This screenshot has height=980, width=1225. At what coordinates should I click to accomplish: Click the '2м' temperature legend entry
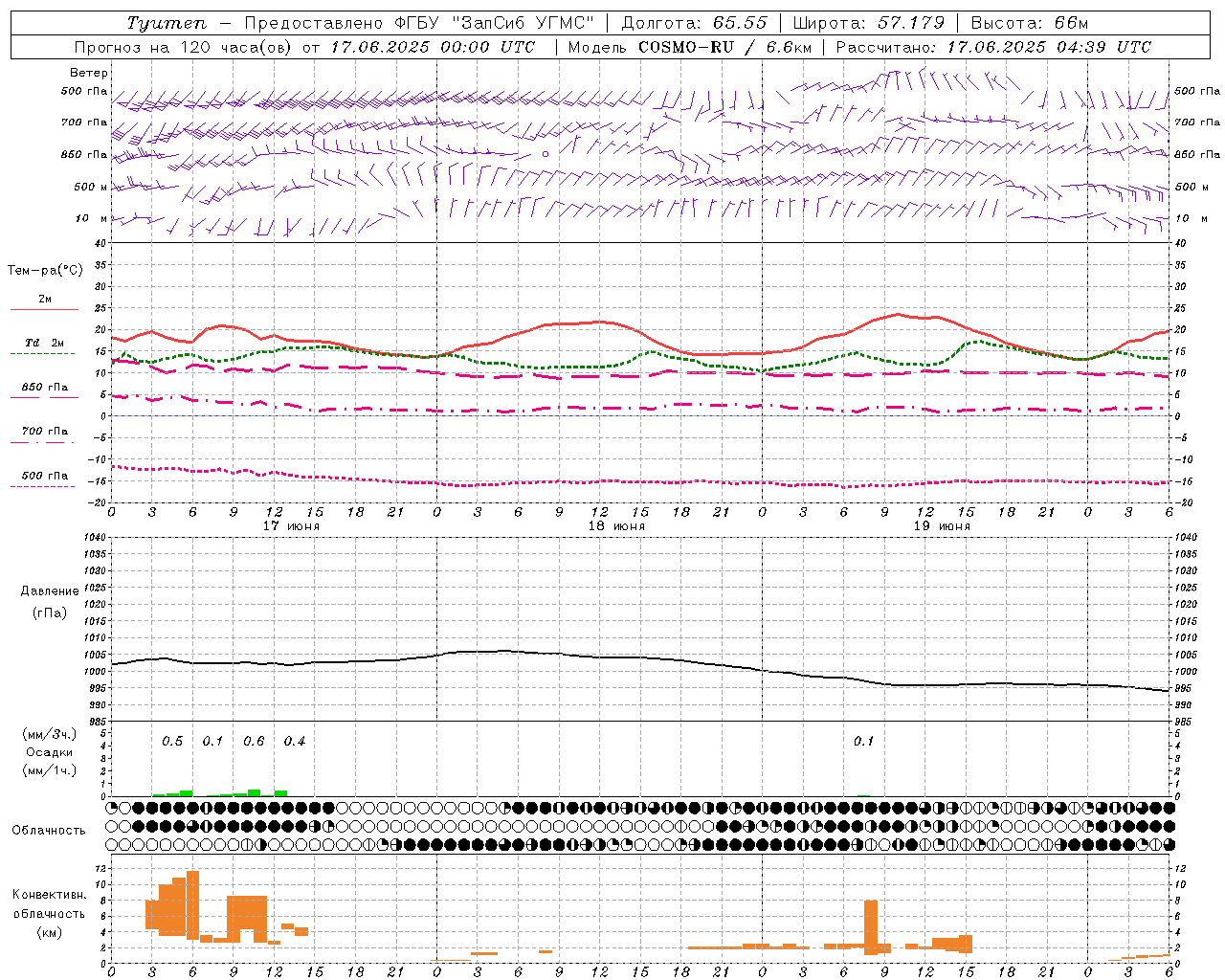click(x=45, y=300)
